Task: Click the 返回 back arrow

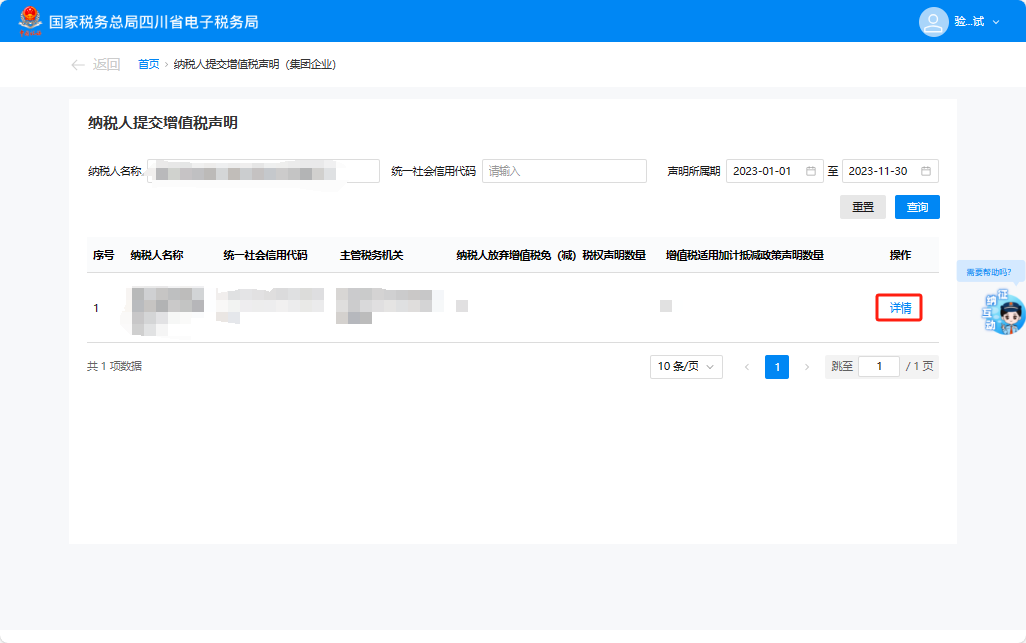Action: (x=78, y=65)
